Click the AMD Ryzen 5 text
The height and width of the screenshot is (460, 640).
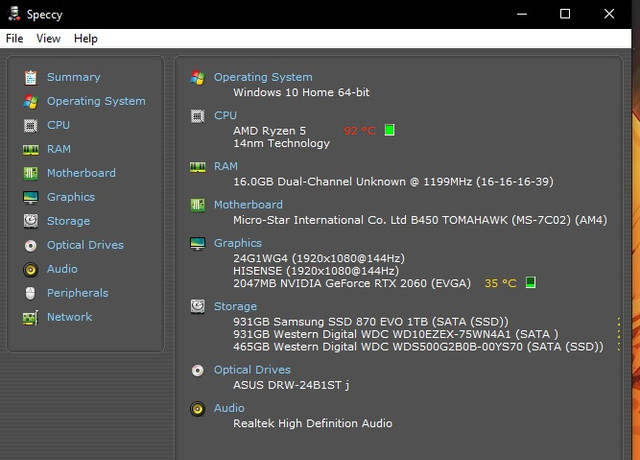269,131
